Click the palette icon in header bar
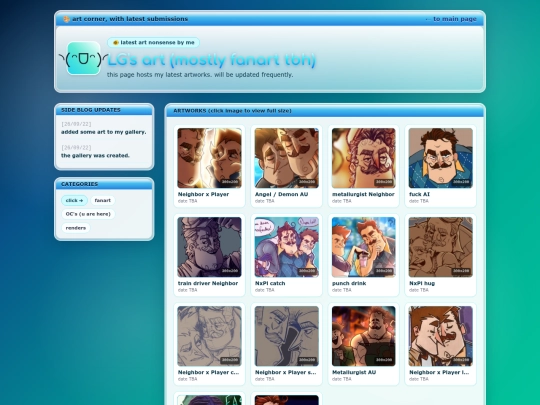Image resolution: width=540 pixels, height=405 pixels. pyautogui.click(x=66, y=19)
